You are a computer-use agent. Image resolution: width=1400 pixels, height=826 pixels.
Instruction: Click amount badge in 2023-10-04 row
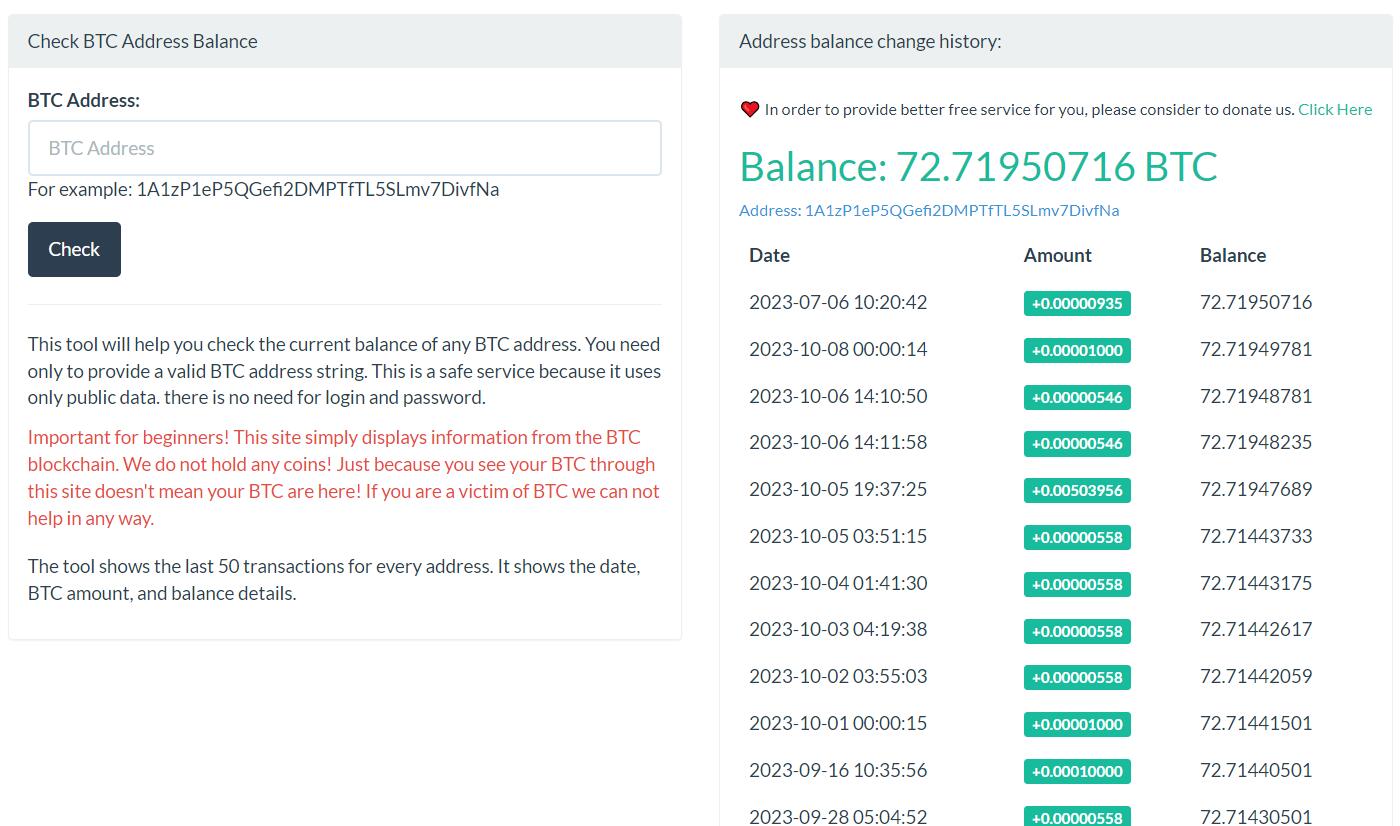point(1077,584)
